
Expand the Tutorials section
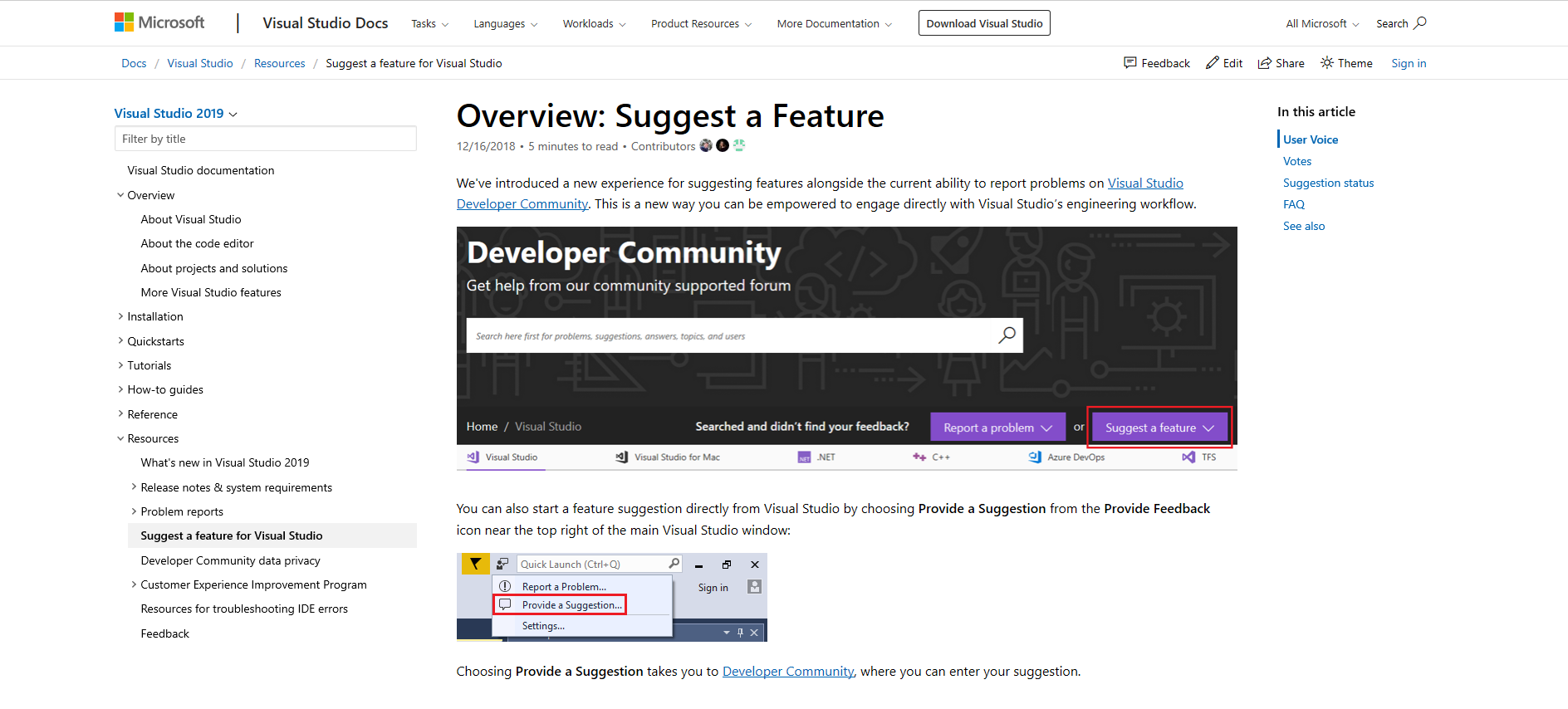click(x=120, y=365)
